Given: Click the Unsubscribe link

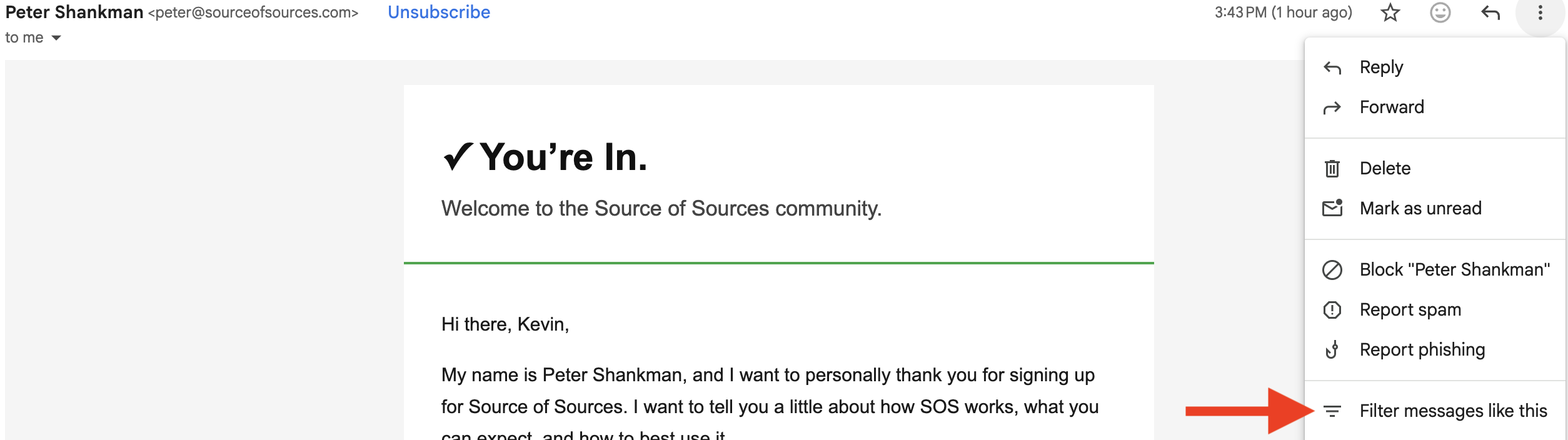Looking at the screenshot, I should tap(438, 12).
